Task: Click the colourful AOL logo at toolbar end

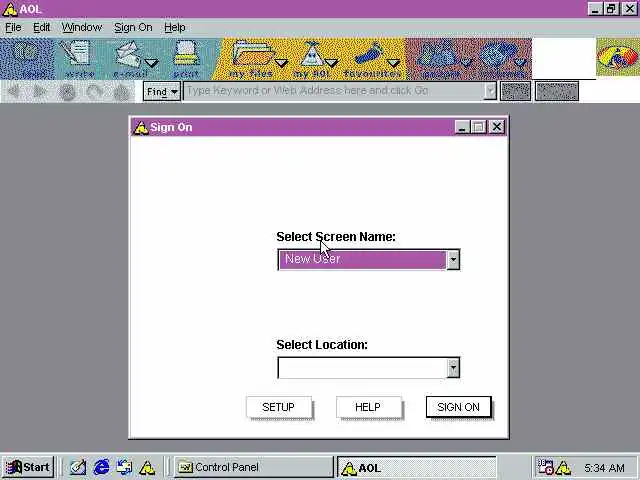Action: pyautogui.click(x=618, y=58)
